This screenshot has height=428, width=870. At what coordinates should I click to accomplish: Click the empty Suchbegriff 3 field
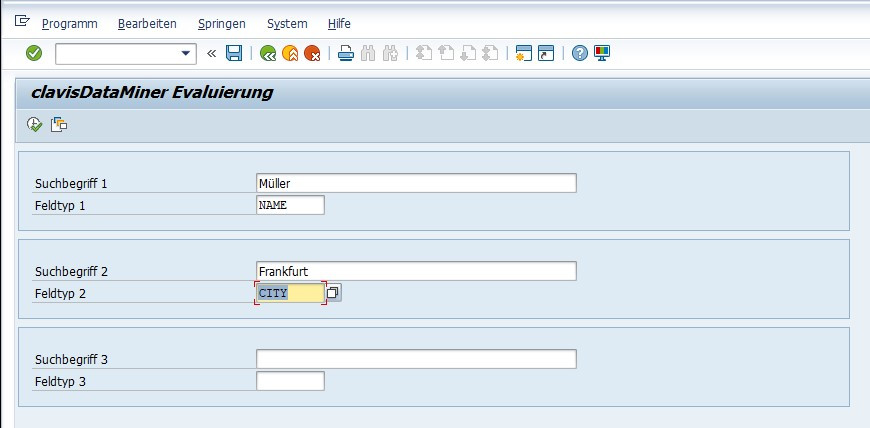416,359
